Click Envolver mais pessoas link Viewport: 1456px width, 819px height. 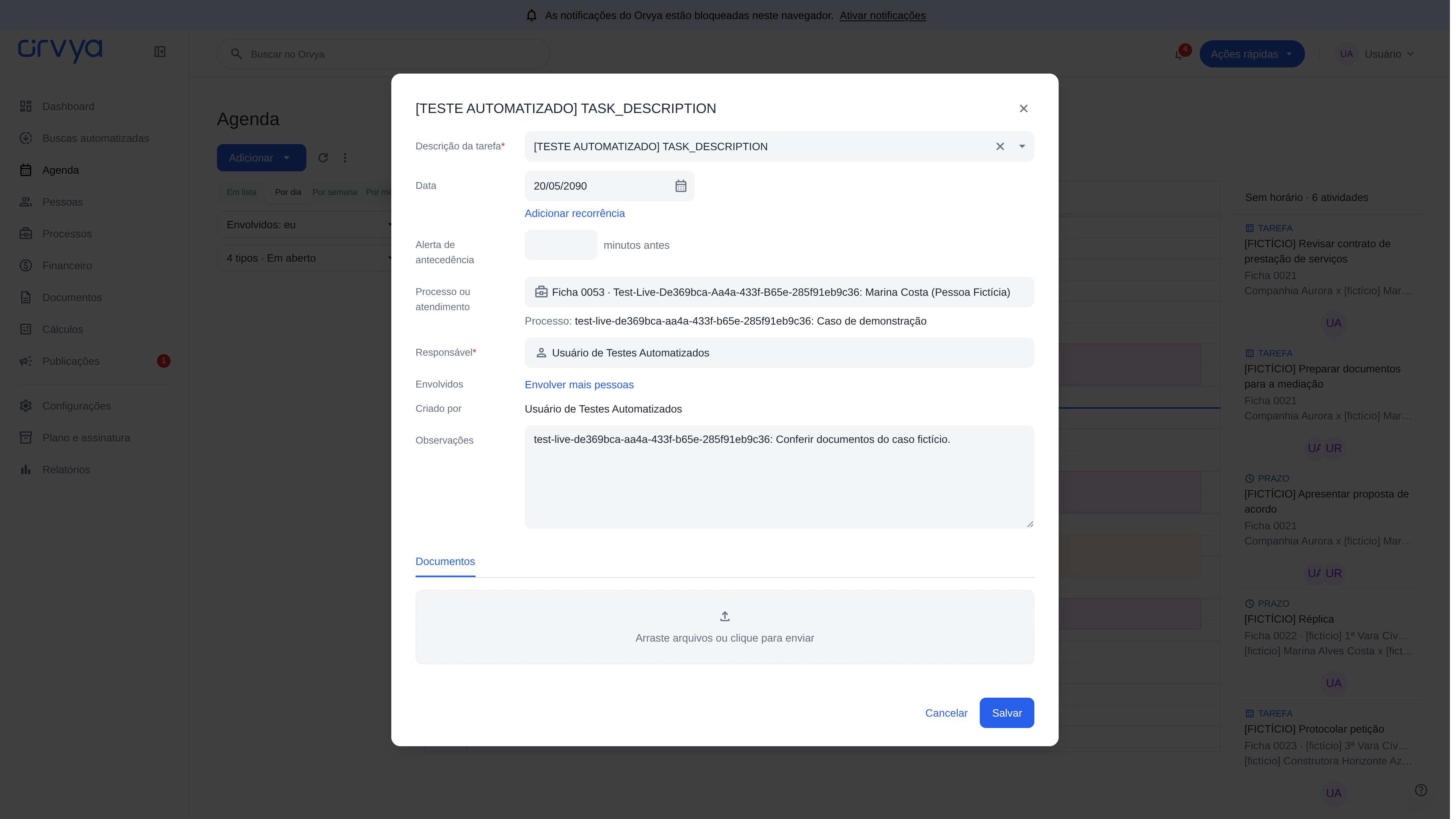tap(579, 384)
